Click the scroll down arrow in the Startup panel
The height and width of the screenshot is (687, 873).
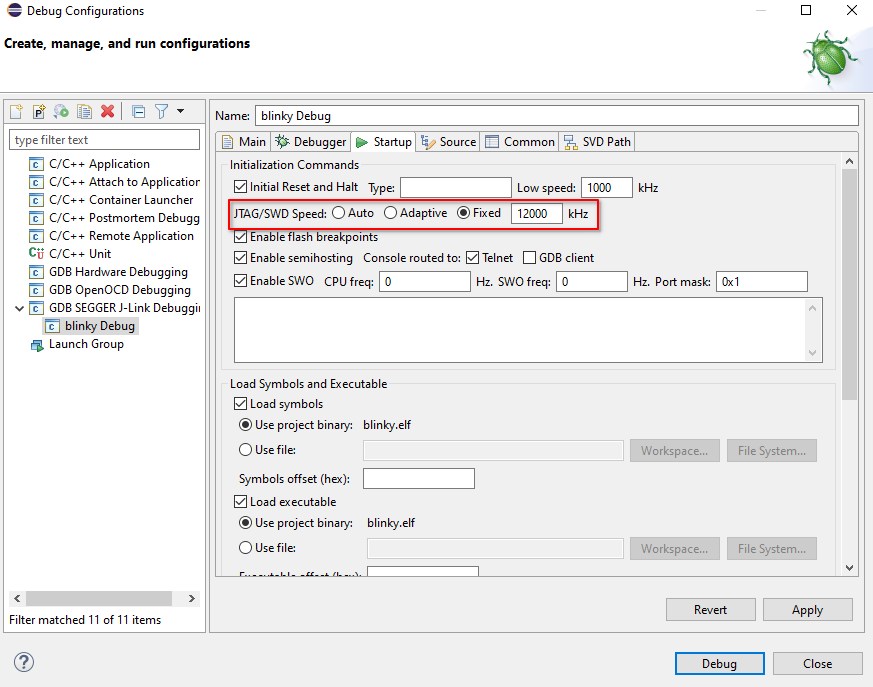click(x=849, y=567)
